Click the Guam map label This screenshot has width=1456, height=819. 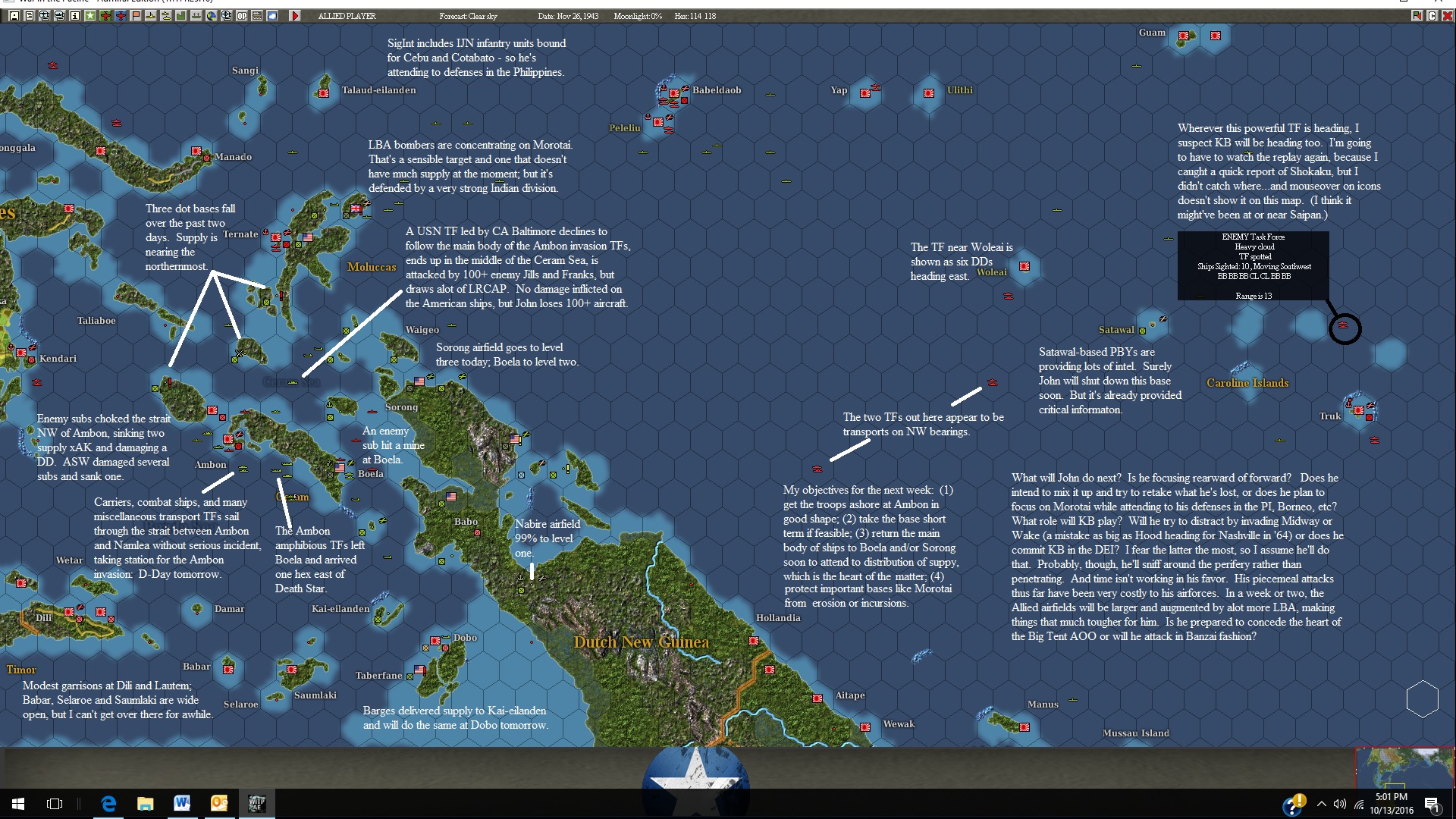pyautogui.click(x=1152, y=33)
